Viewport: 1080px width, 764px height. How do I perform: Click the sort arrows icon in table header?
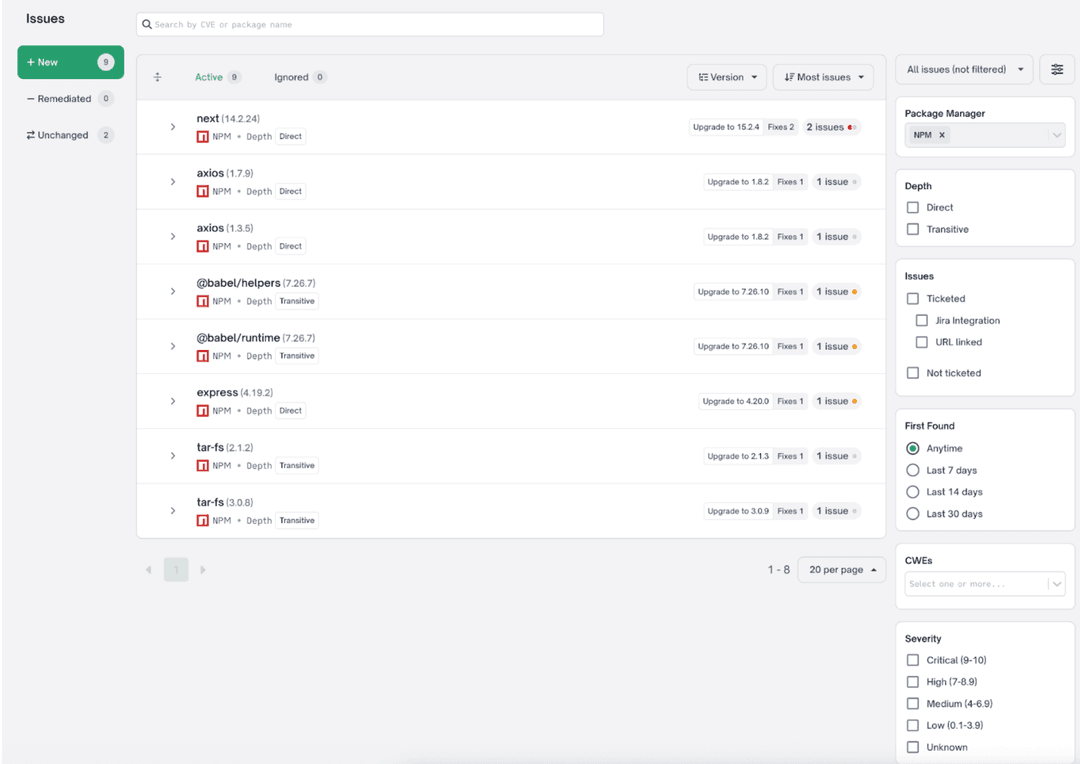[x=157, y=77]
